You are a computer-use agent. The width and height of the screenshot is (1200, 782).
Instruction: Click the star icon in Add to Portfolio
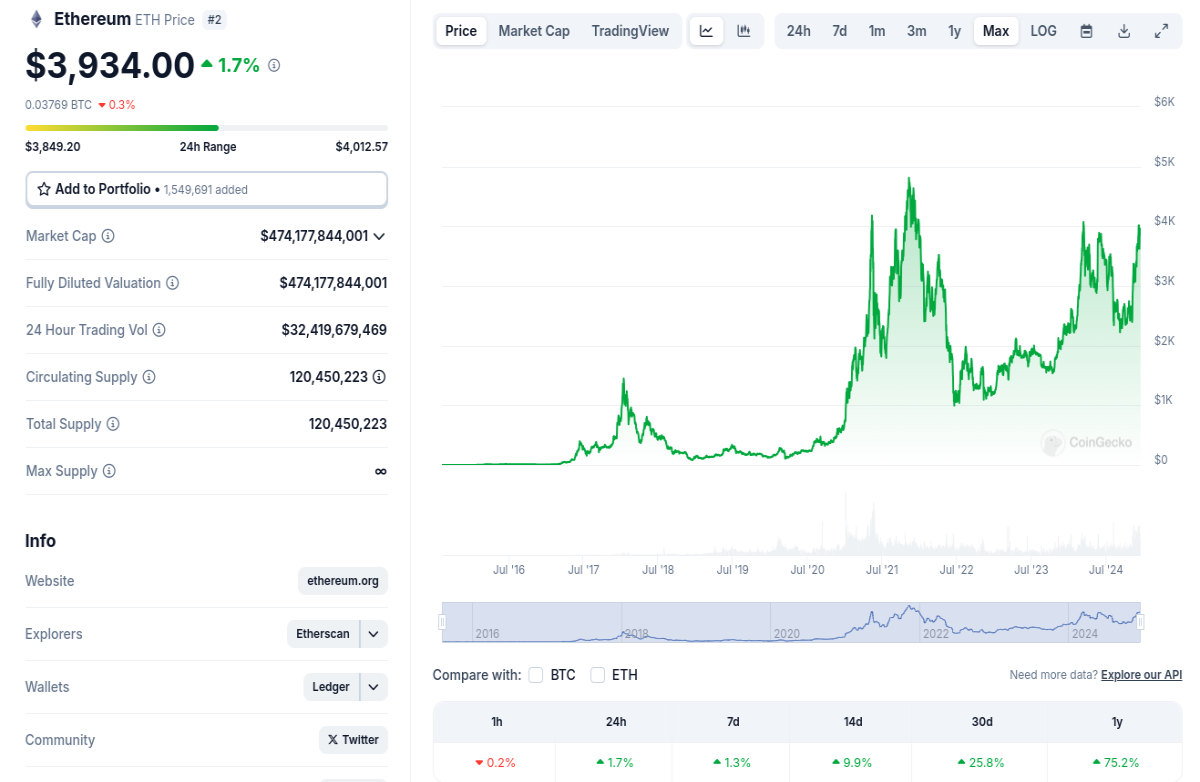click(x=44, y=189)
